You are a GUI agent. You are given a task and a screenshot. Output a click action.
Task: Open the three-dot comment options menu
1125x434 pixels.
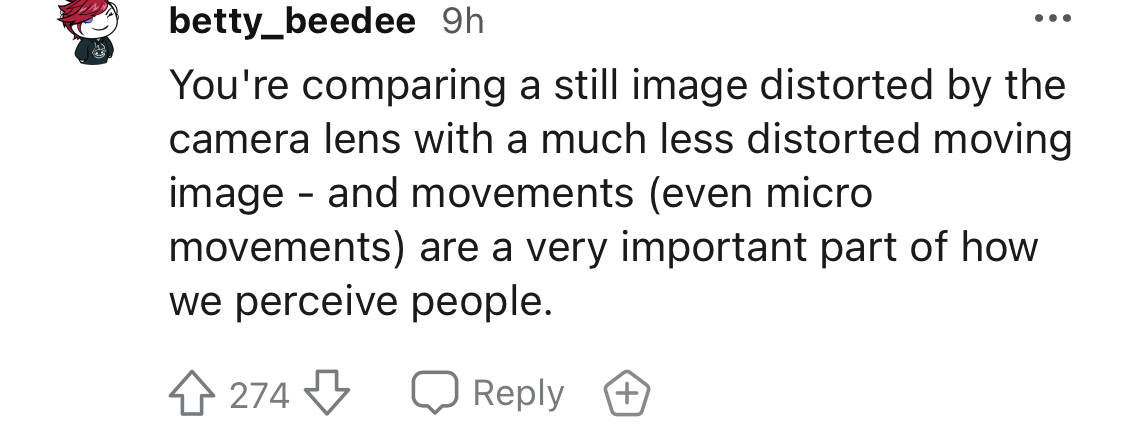point(1053,19)
